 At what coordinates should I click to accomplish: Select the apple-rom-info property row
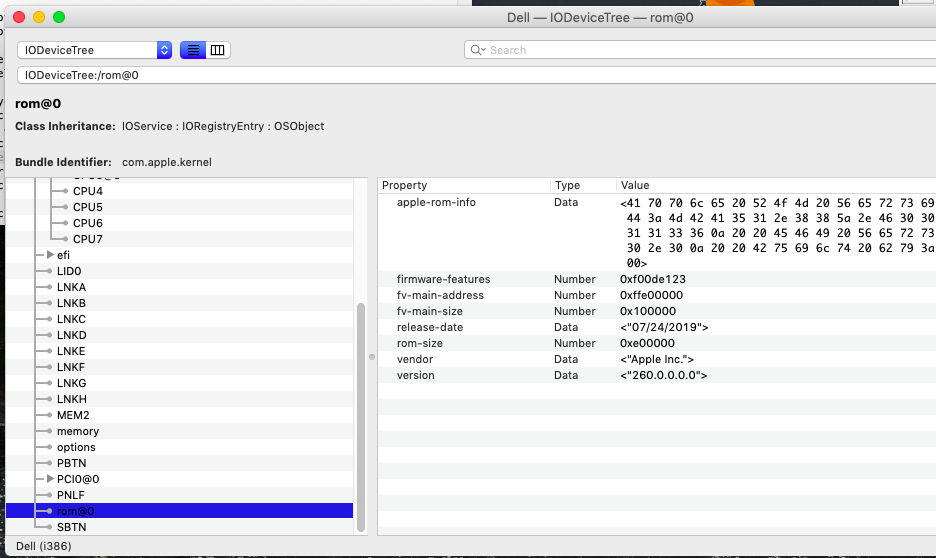pyautogui.click(x=657, y=233)
